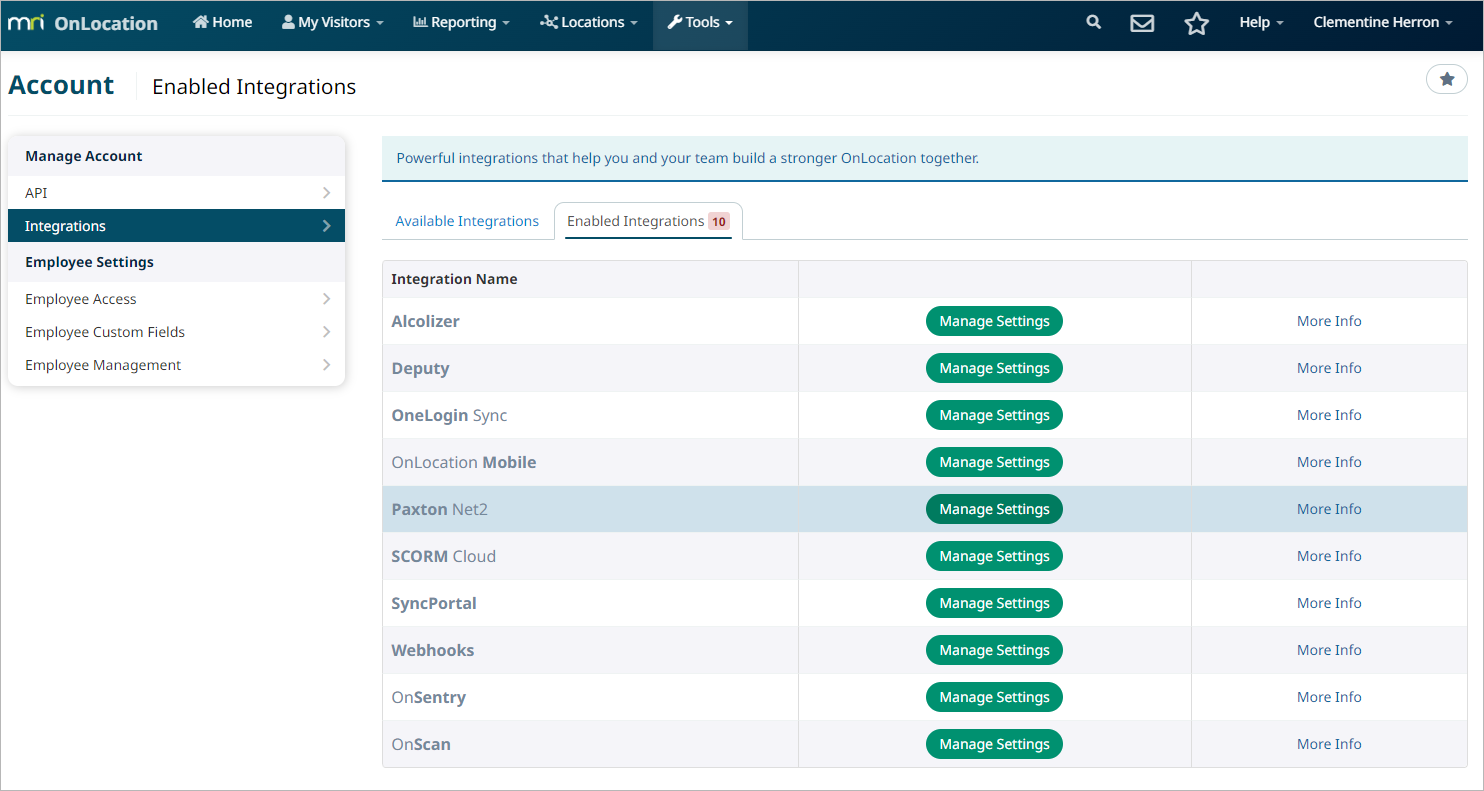The width and height of the screenshot is (1484, 791).
Task: Manage Settings for OnScan
Action: coord(994,744)
